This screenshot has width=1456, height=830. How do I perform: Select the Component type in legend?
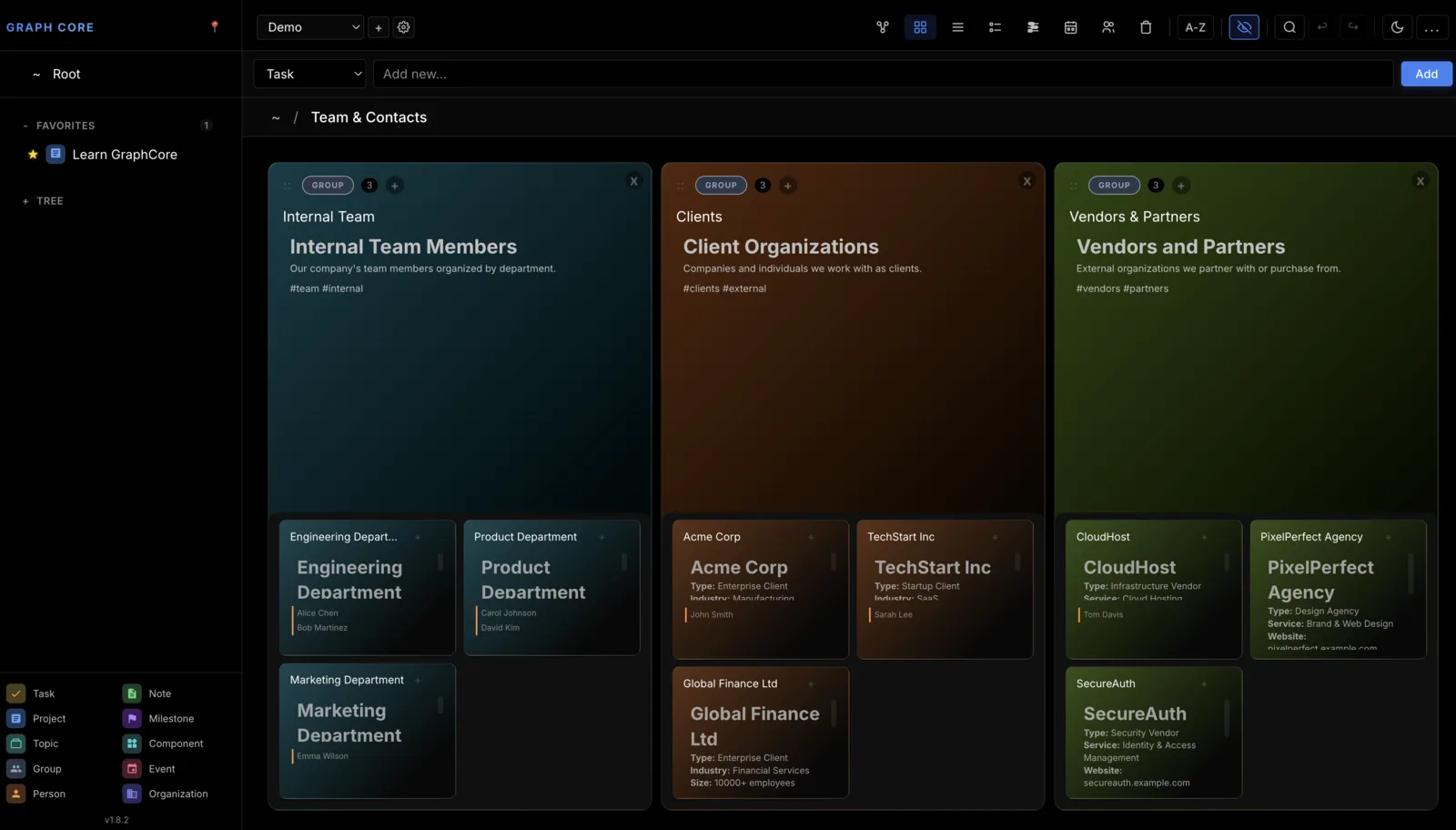click(x=164, y=744)
